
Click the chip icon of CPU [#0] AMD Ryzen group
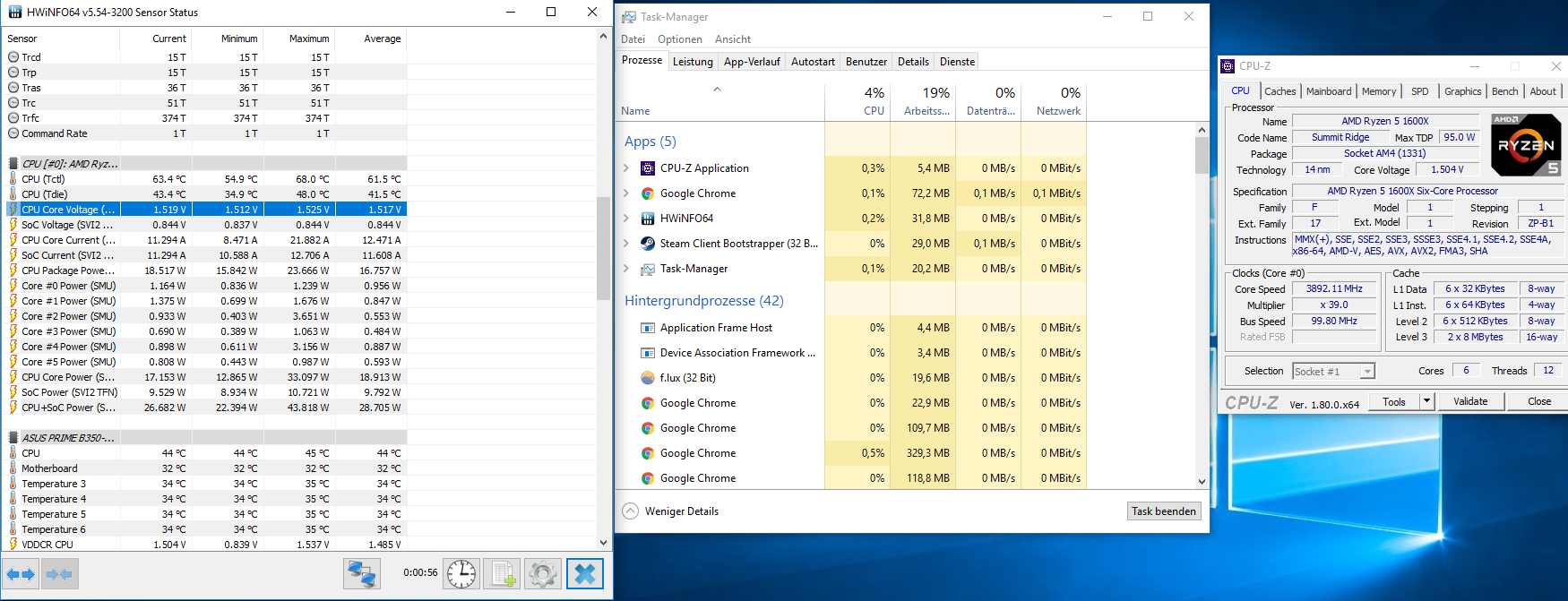coord(13,164)
